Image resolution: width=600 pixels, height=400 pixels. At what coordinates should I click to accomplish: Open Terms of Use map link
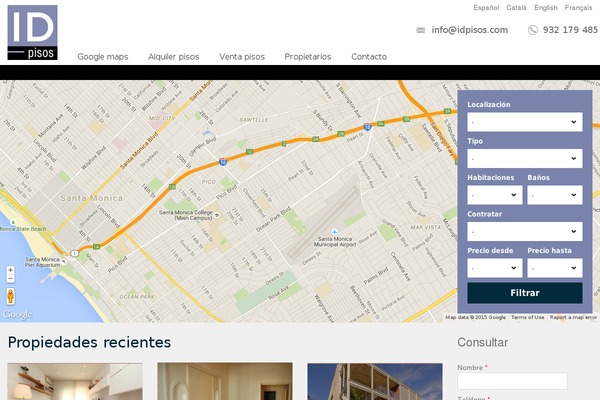click(527, 317)
